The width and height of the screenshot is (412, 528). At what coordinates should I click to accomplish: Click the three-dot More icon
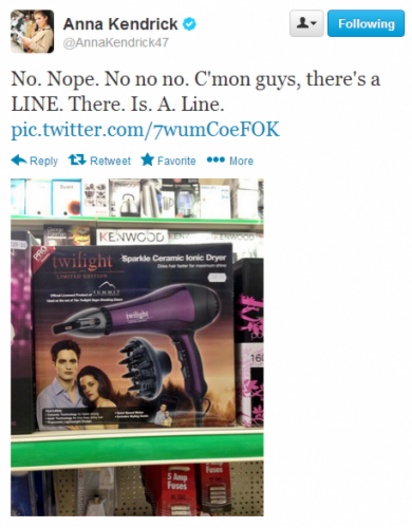click(x=216, y=160)
